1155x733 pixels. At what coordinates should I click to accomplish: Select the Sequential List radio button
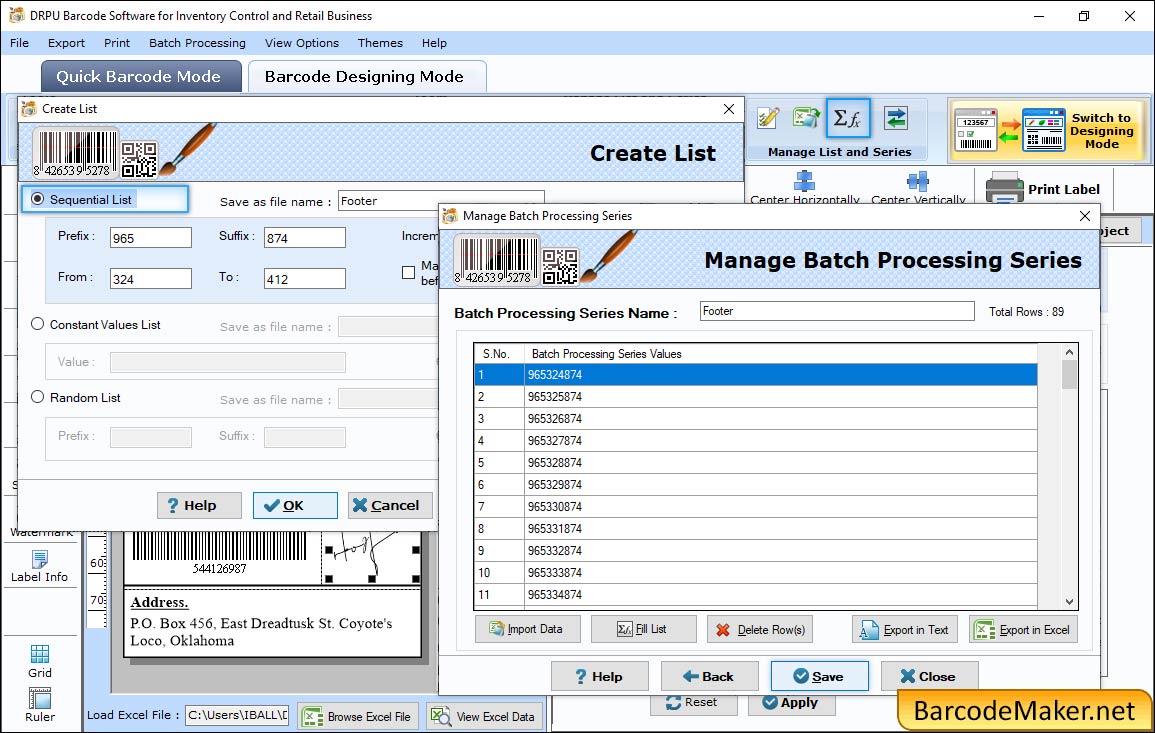click(38, 199)
